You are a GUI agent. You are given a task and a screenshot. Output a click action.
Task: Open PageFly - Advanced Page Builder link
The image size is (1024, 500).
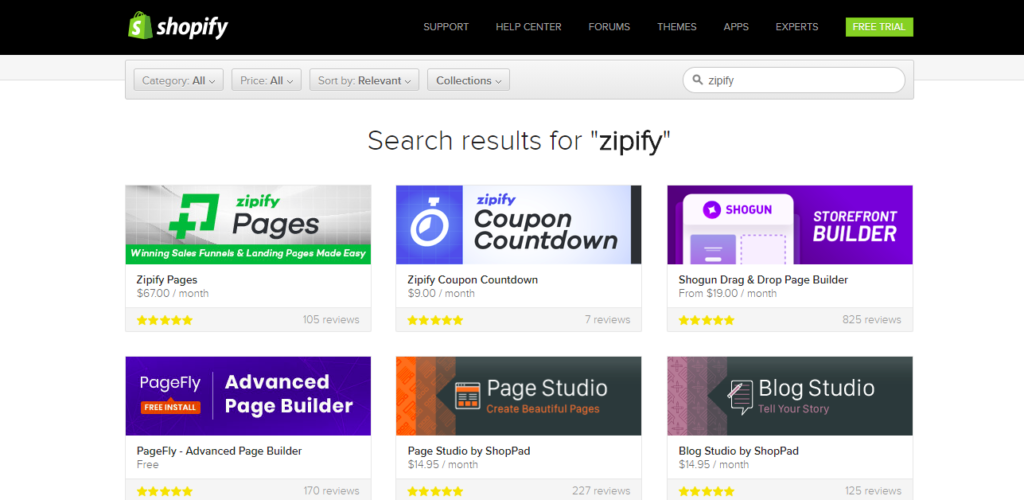tap(219, 450)
